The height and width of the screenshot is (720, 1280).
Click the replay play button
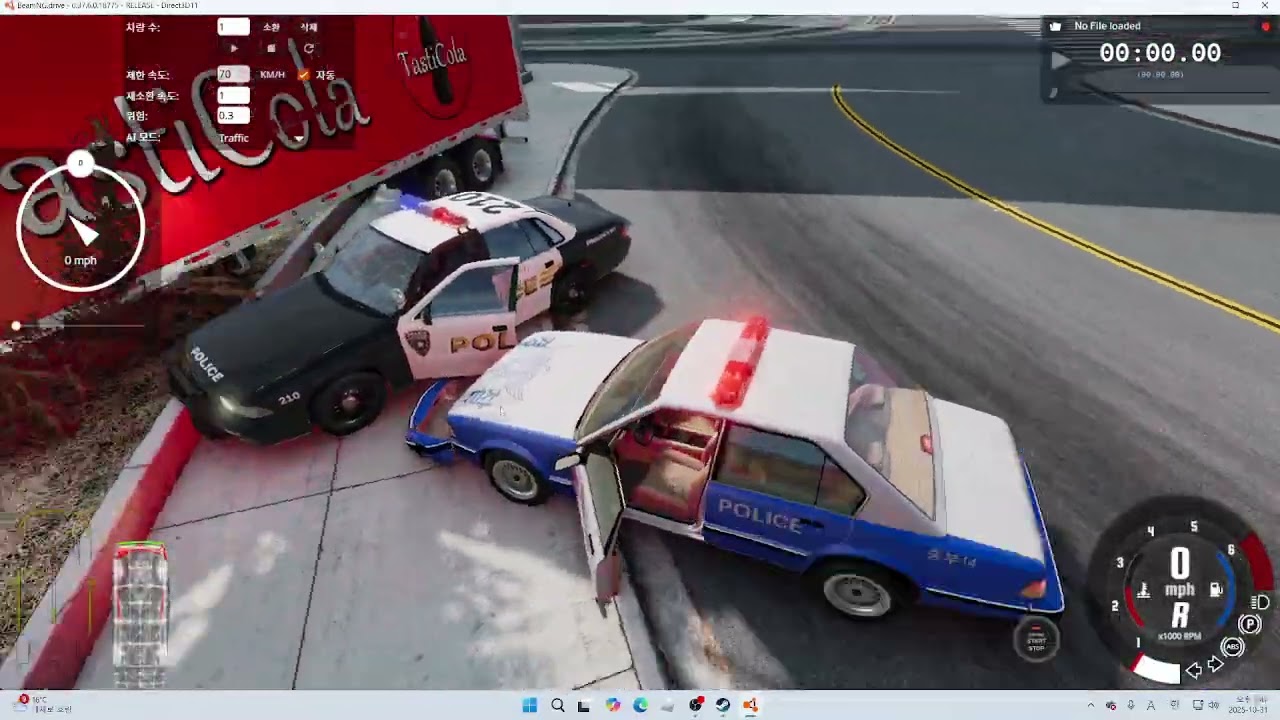tap(1061, 60)
